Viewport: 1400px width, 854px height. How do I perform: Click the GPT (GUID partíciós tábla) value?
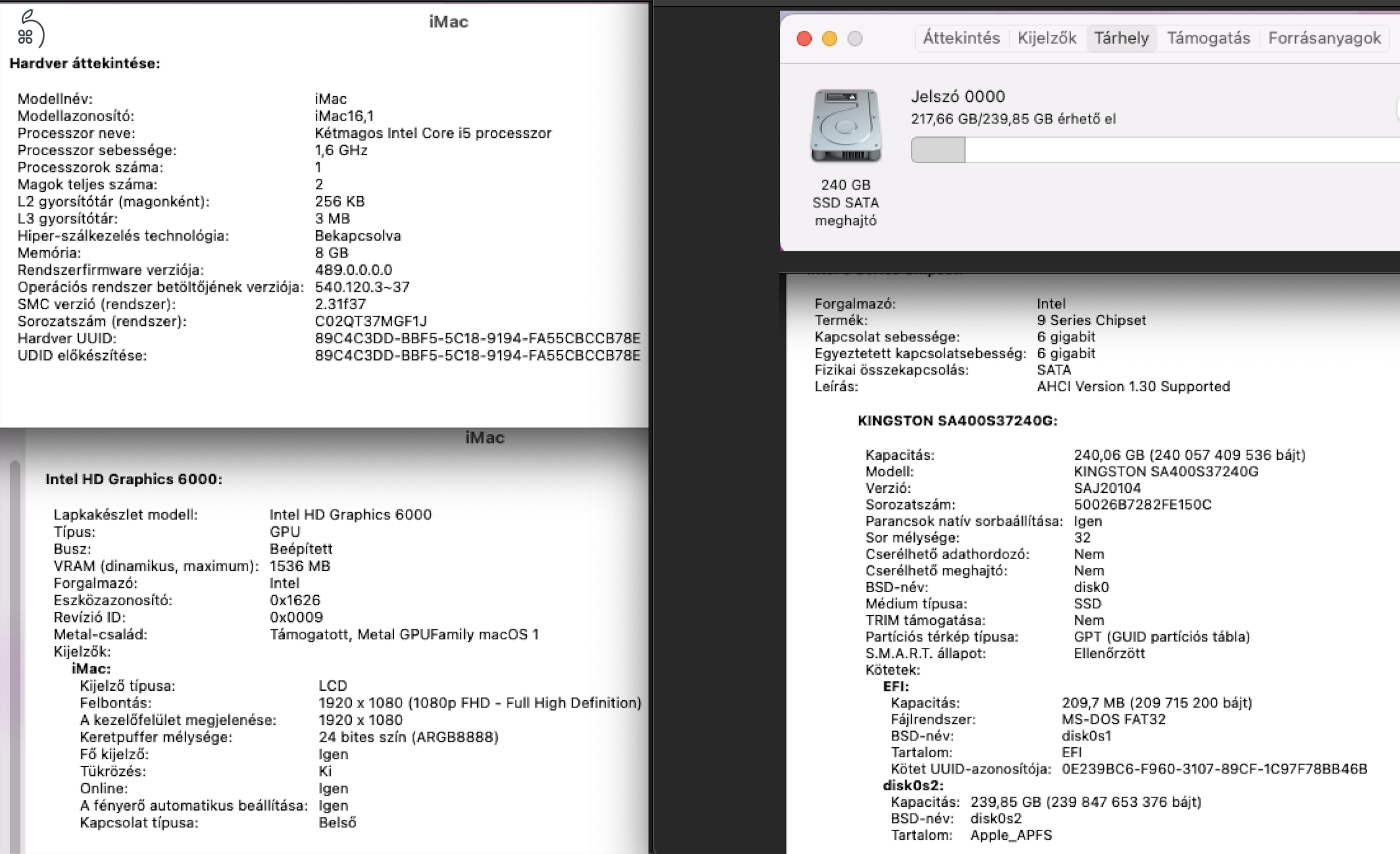coord(1162,637)
